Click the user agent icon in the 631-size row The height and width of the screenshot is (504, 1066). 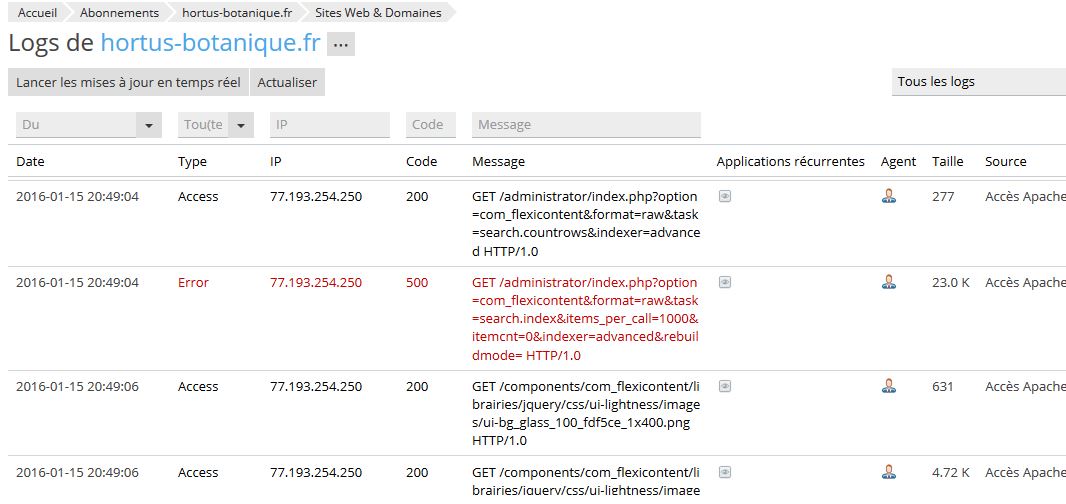pyautogui.click(x=889, y=386)
